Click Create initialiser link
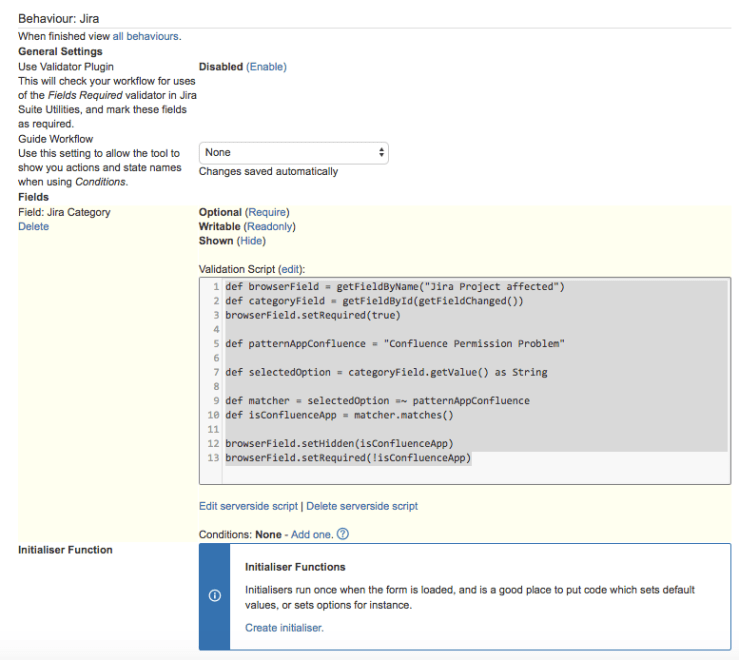The height and width of the screenshot is (660, 739). pyautogui.click(x=284, y=628)
